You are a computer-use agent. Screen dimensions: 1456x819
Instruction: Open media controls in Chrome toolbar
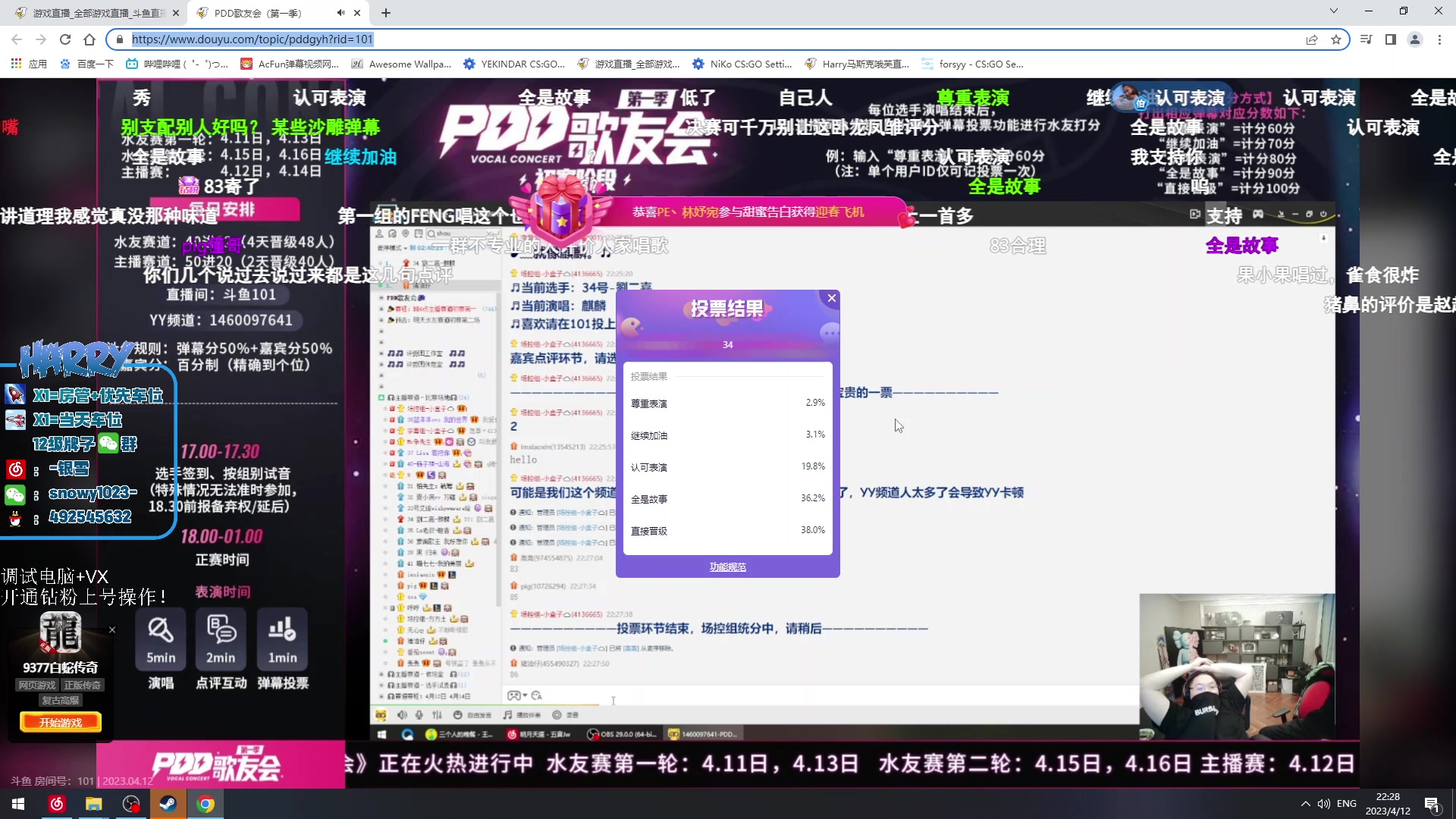point(1367,39)
